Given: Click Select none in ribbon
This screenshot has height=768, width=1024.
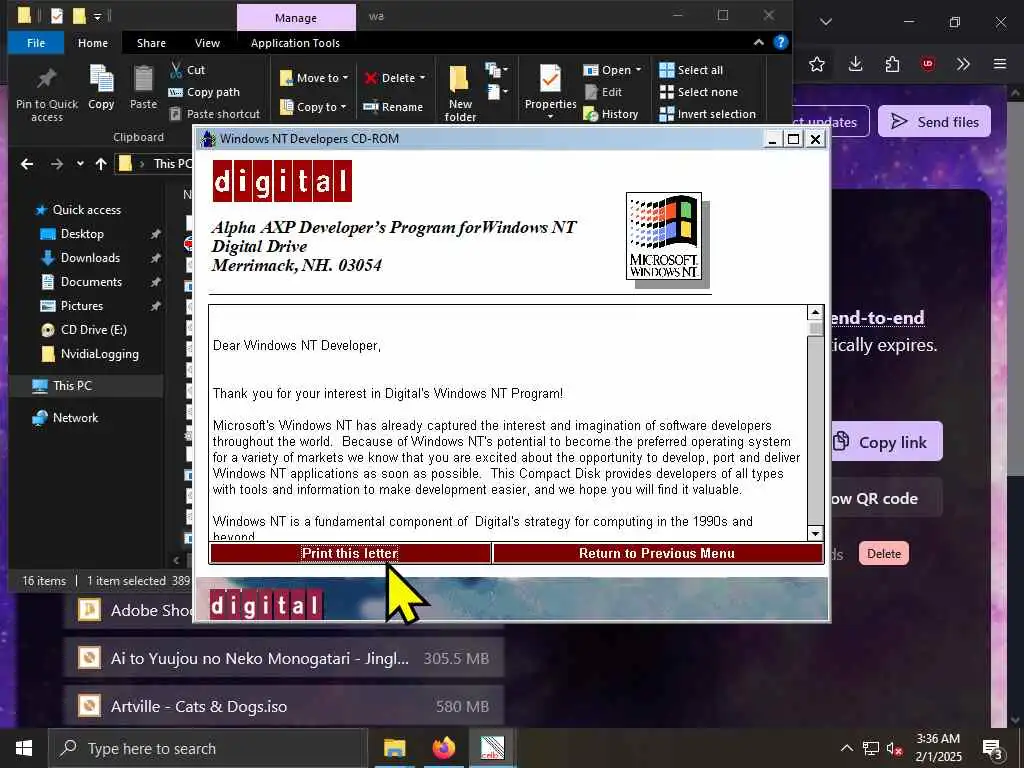Looking at the screenshot, I should [699, 92].
